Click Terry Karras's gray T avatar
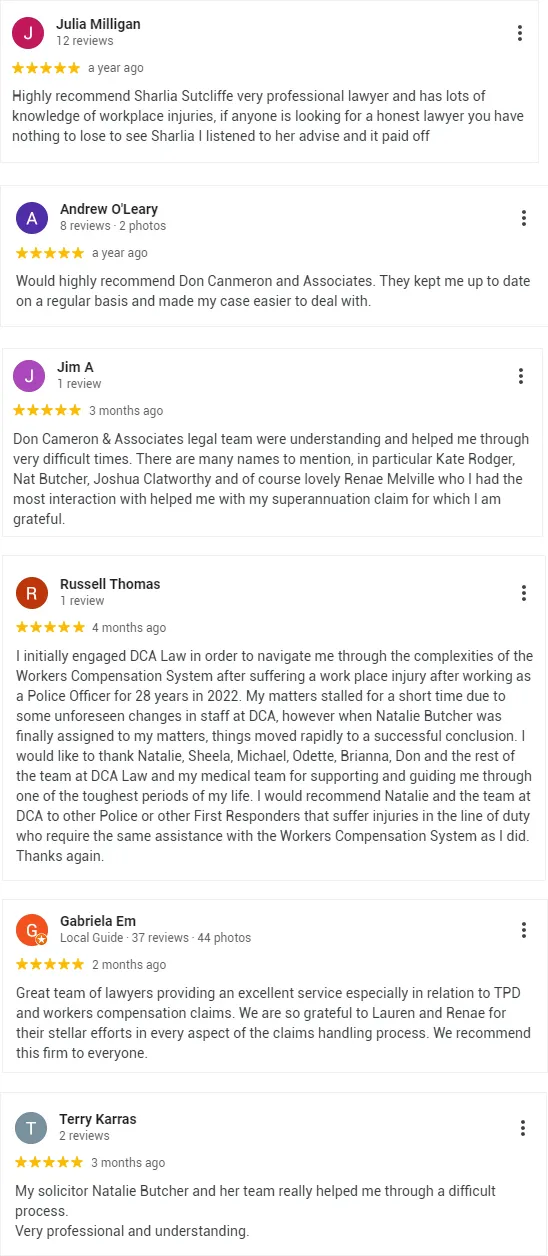Screen dimensions: 548x1256 point(31,1128)
